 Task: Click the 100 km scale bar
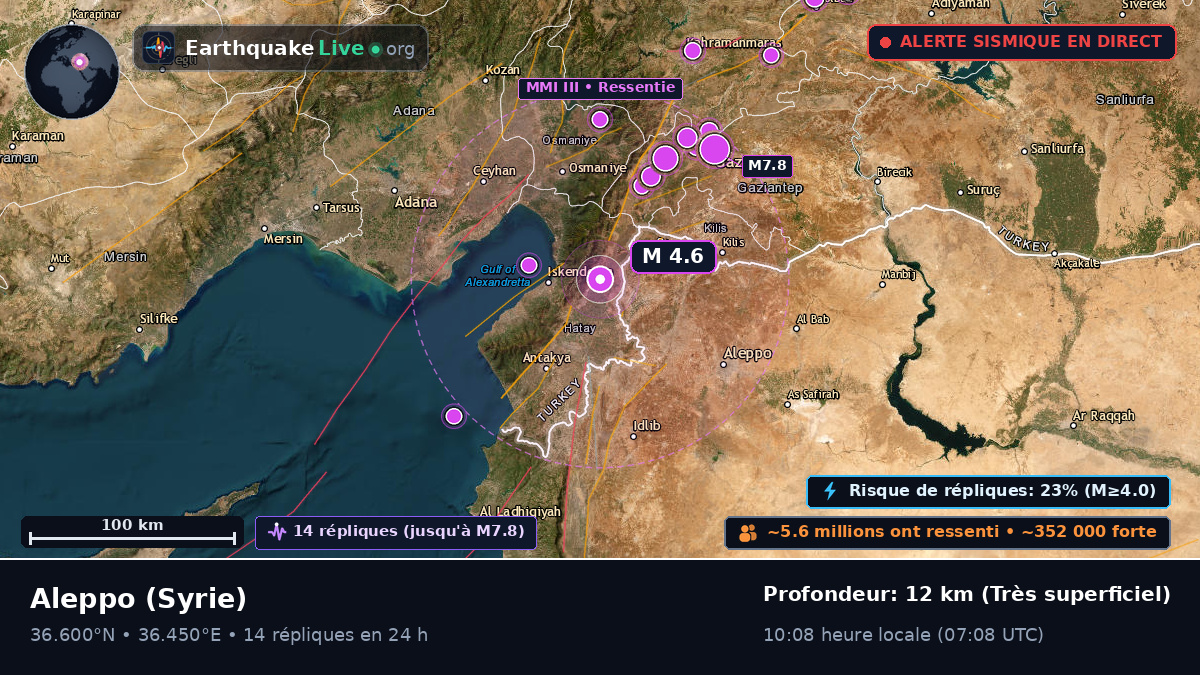click(132, 531)
